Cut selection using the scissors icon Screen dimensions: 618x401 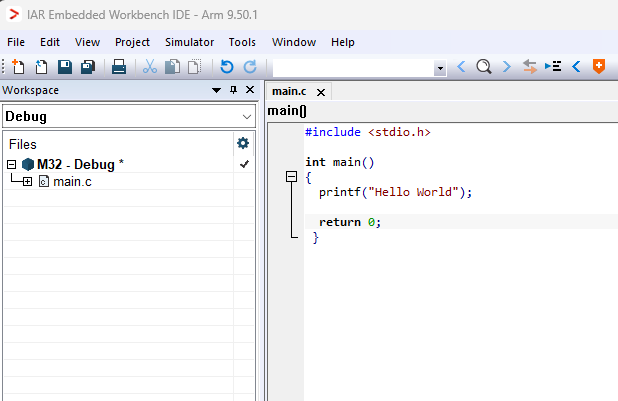coord(150,67)
